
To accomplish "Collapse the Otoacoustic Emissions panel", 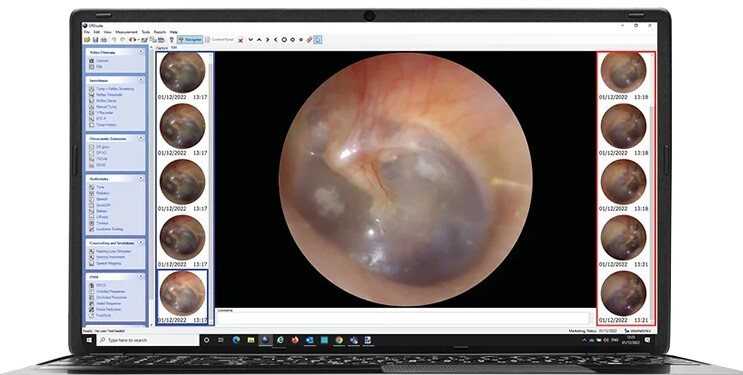I will point(141,138).
